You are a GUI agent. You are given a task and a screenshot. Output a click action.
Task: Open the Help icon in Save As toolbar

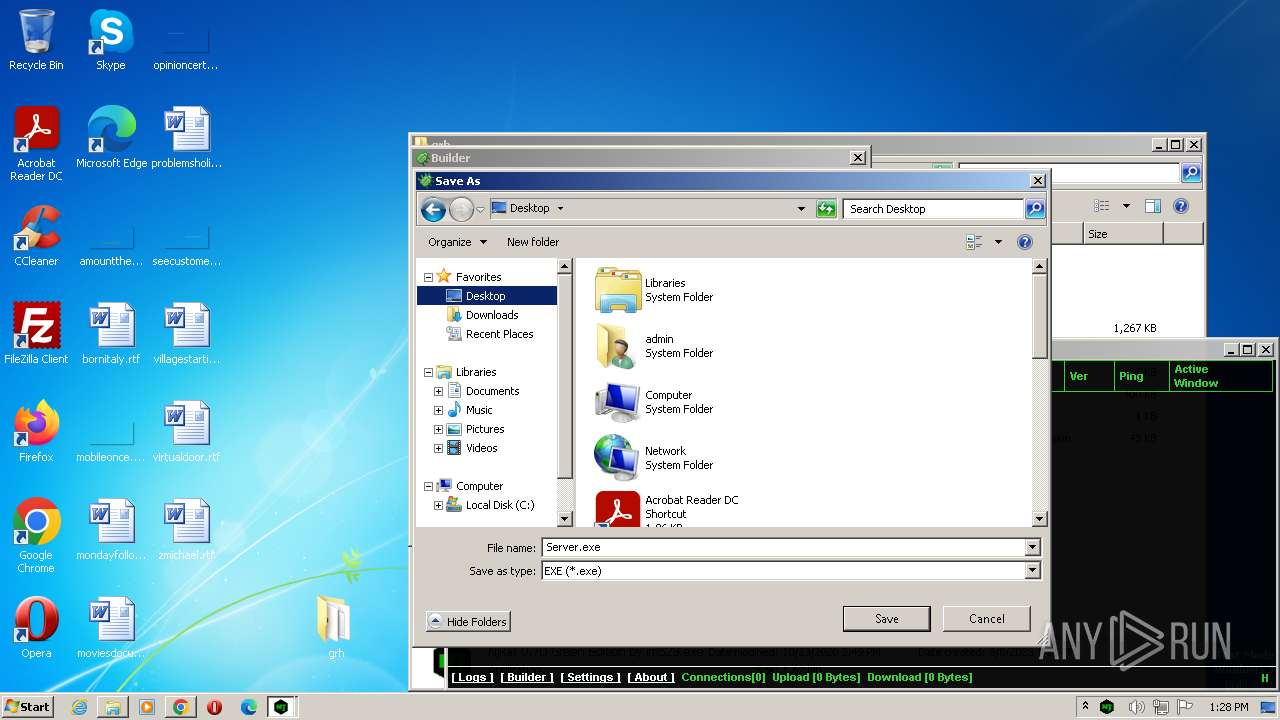pyautogui.click(x=1024, y=242)
